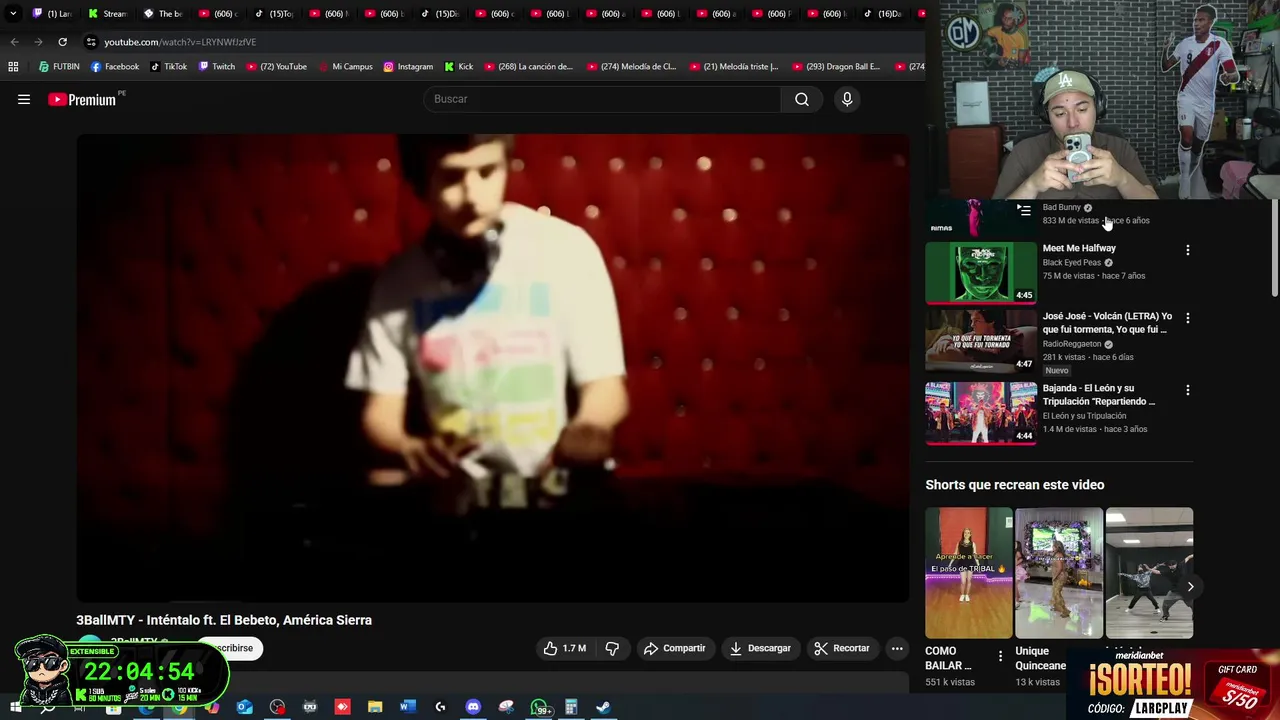Switch to the 'The be' browser tab
The height and width of the screenshot is (720, 1280).
point(162,14)
